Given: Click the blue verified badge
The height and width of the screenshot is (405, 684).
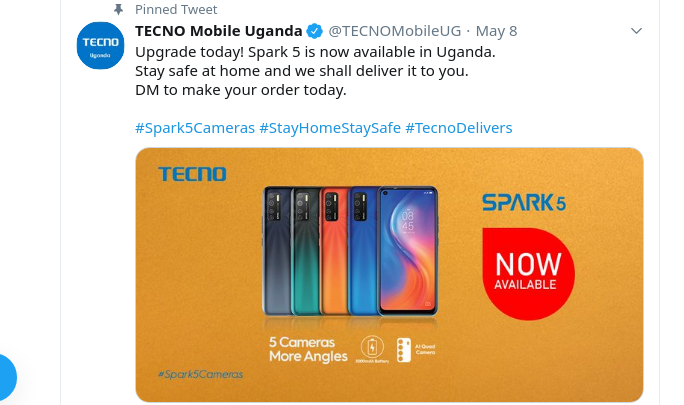Looking at the screenshot, I should click(315, 31).
